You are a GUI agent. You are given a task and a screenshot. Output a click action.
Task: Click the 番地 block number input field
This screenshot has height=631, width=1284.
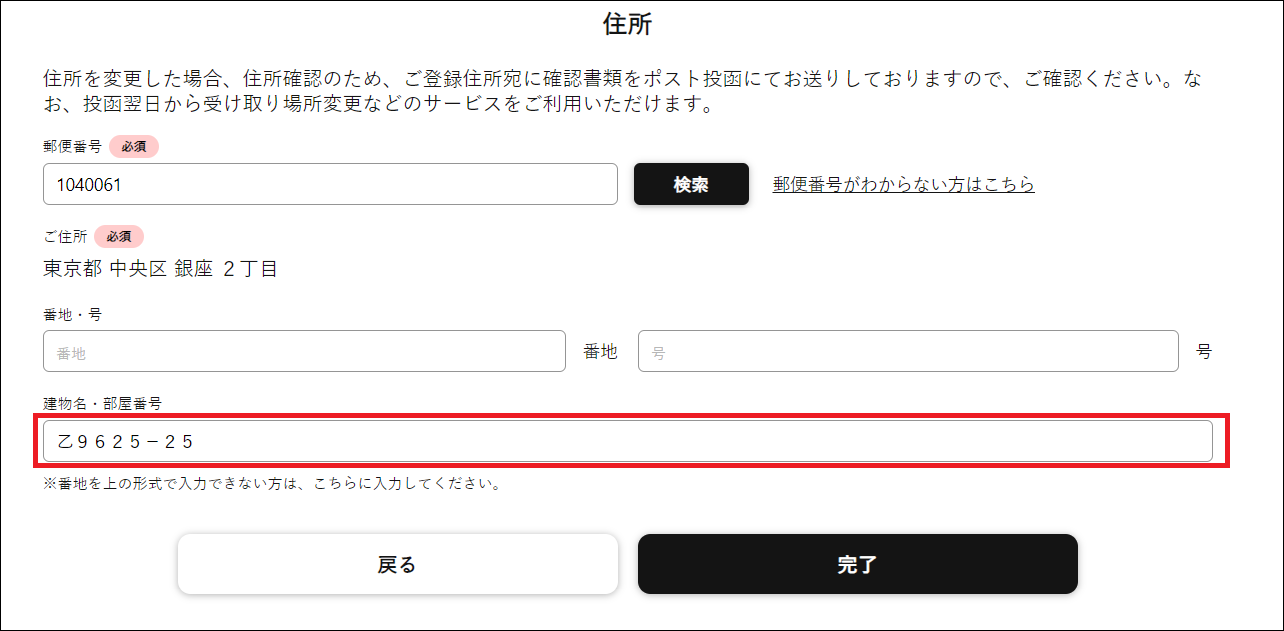pyautogui.click(x=303, y=351)
